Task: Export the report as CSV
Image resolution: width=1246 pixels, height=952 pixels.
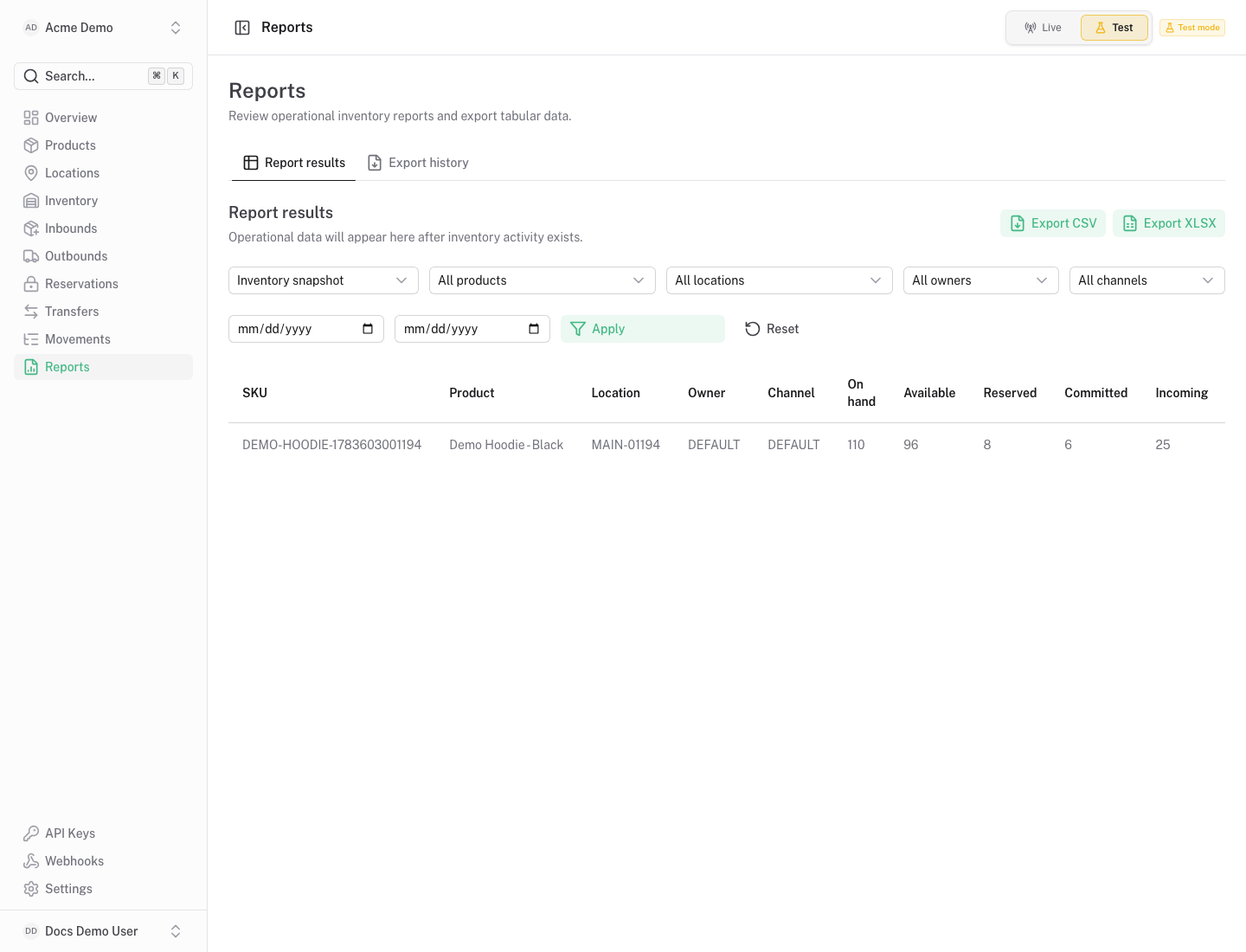Action: pyautogui.click(x=1053, y=223)
